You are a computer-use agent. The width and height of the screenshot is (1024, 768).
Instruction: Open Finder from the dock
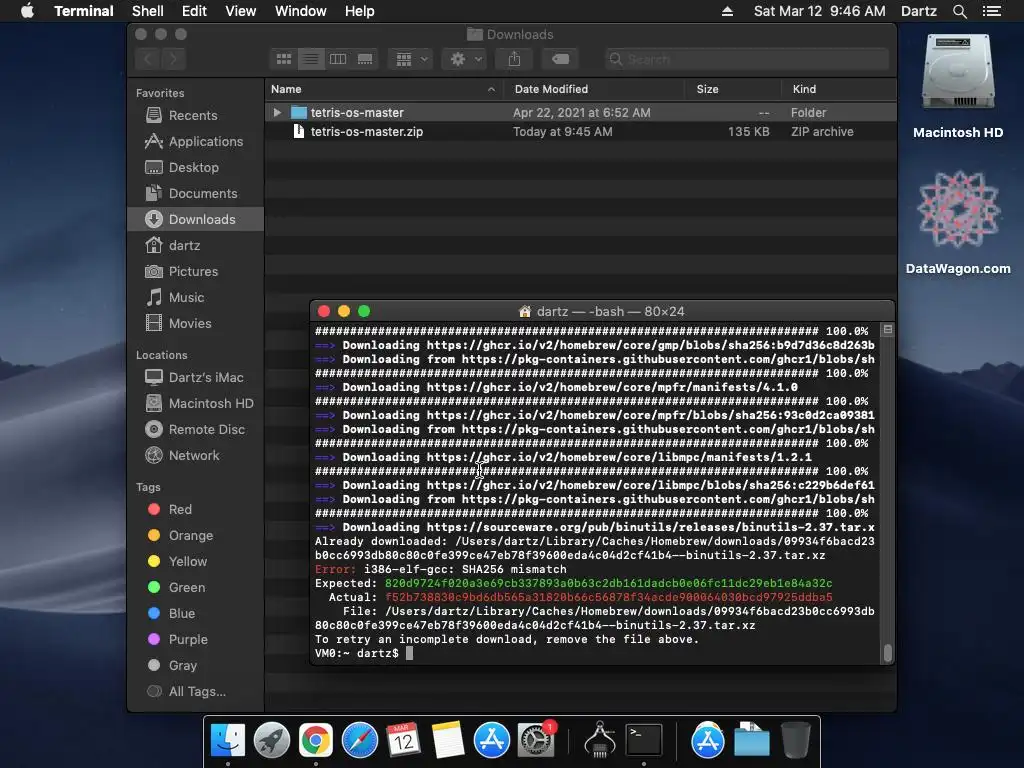tap(228, 741)
